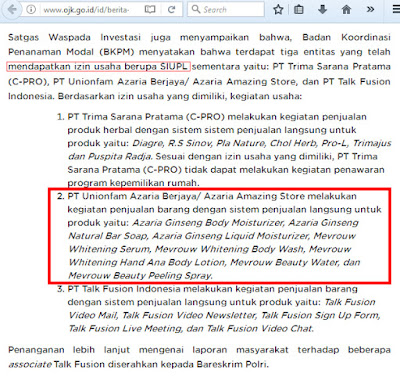
Task: Go to the home page icon
Action: (x=346, y=10)
